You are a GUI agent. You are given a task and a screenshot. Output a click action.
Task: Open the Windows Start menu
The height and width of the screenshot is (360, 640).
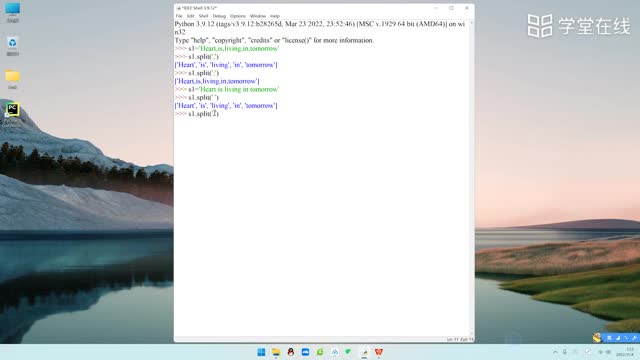tap(261, 352)
